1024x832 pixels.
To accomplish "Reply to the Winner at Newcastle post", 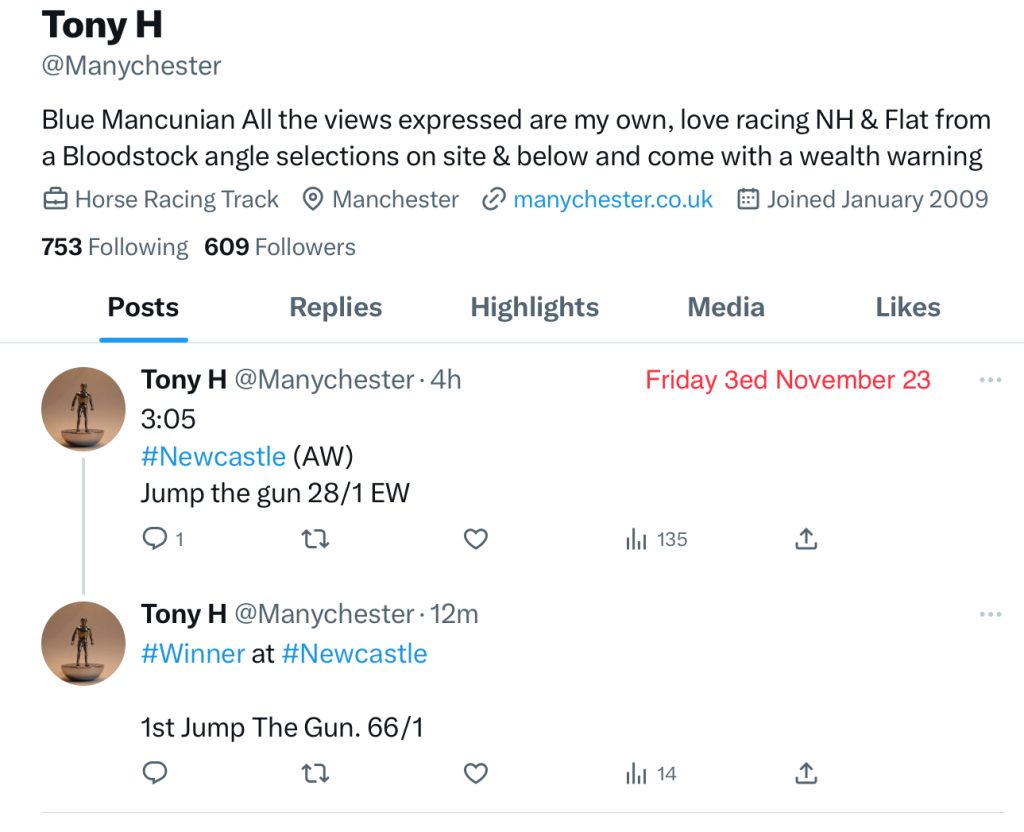I will (x=155, y=773).
